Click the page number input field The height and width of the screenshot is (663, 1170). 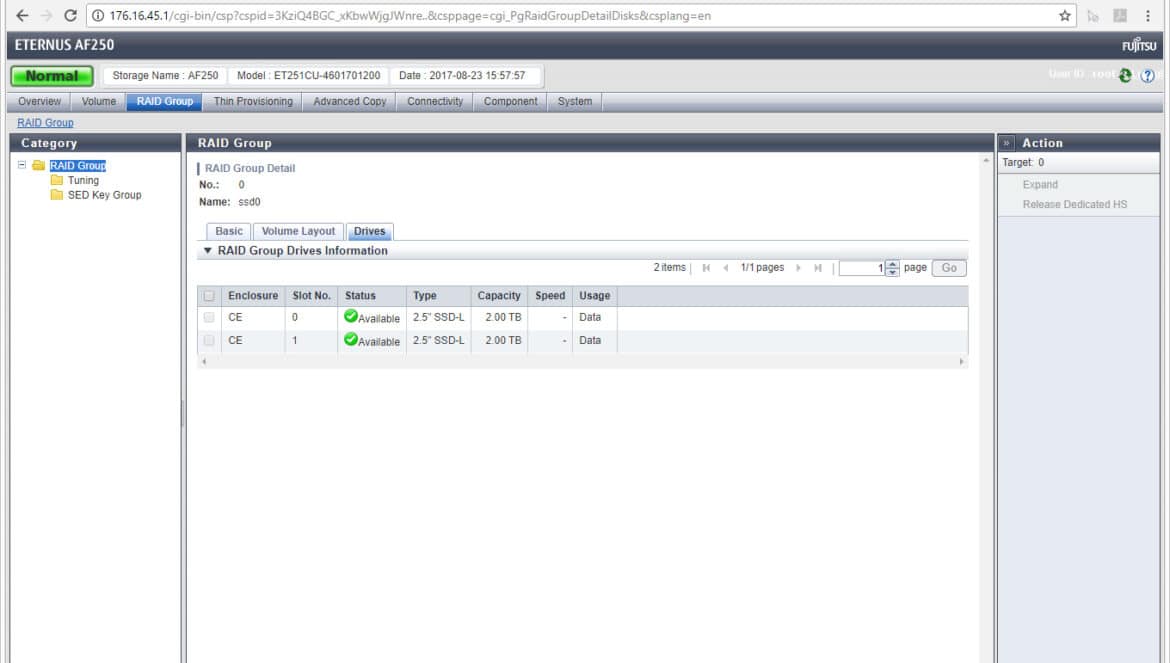(862, 268)
